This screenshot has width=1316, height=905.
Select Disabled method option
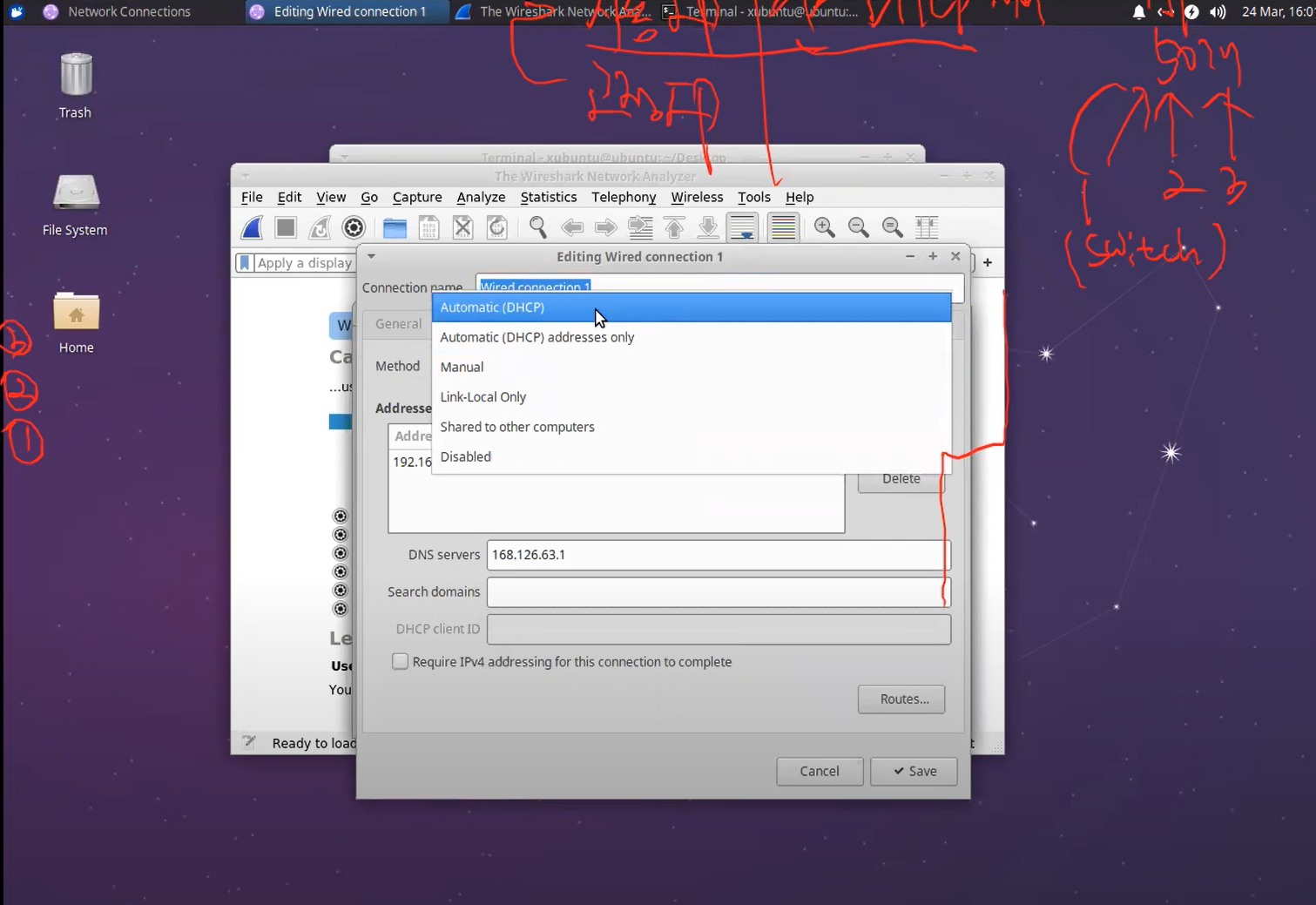(x=692, y=456)
